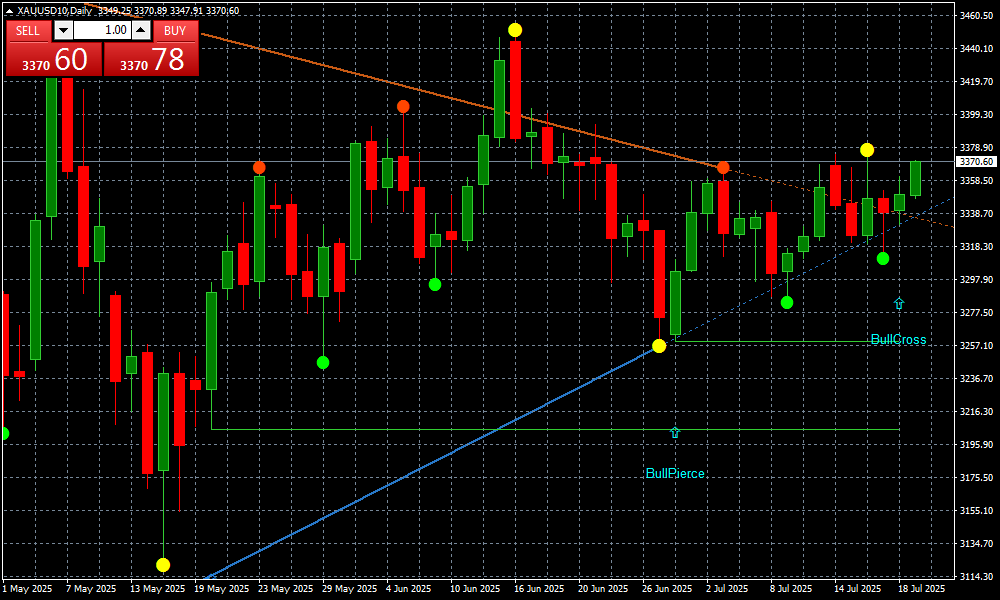
Task: Select the yellow dot at the bottom-left low
Action: [163, 565]
